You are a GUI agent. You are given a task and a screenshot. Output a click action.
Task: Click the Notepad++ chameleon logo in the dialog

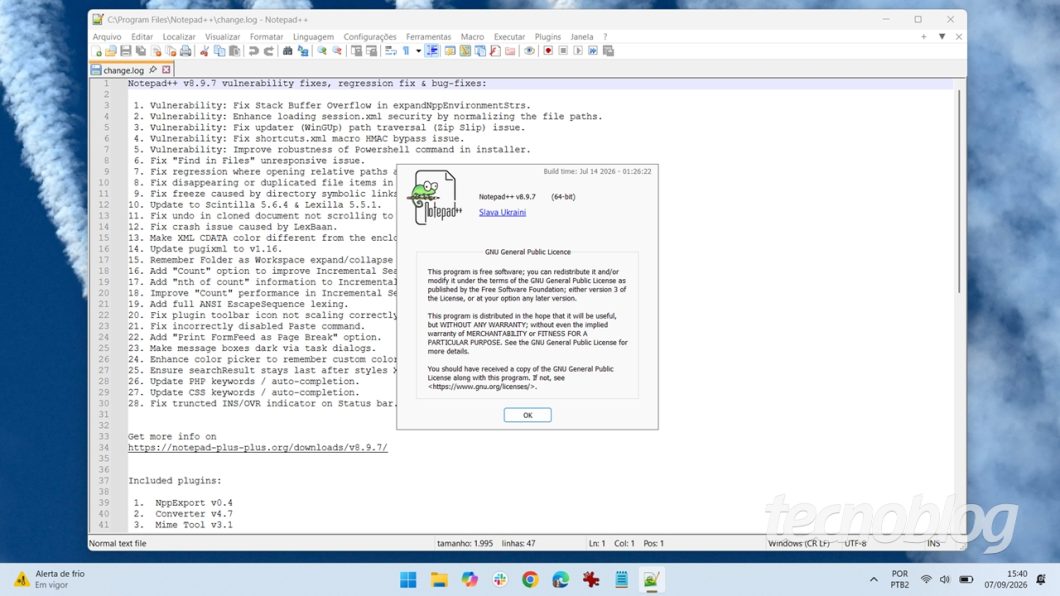tap(434, 197)
